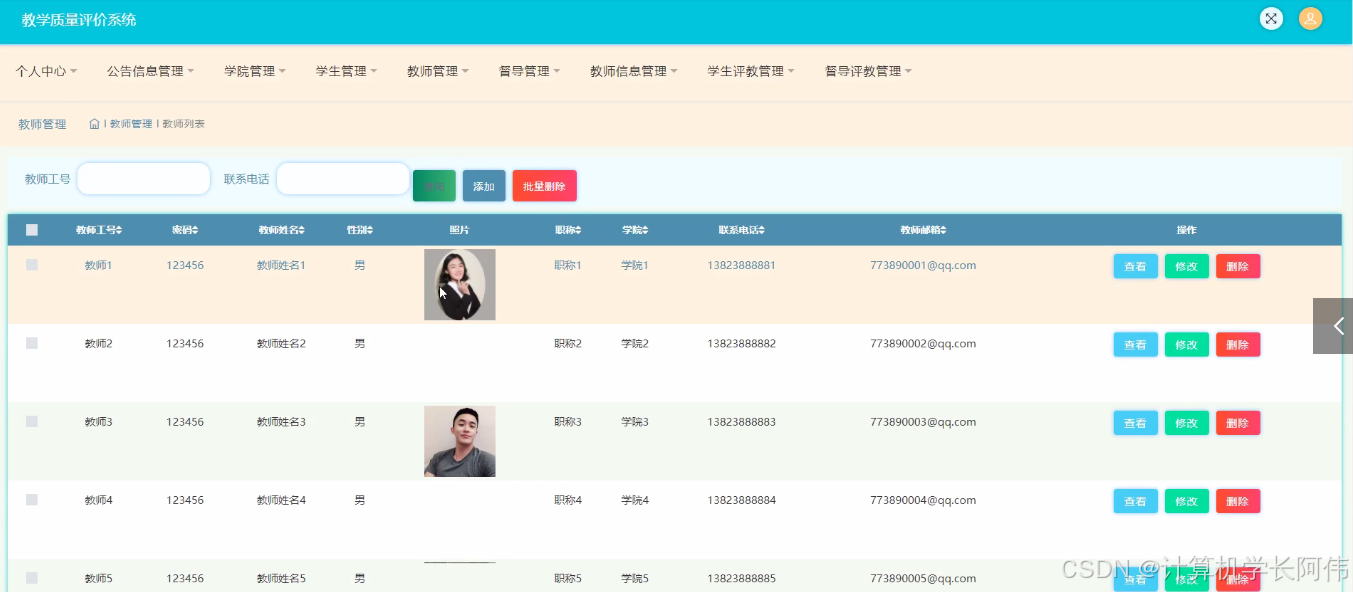Click the 教师列表 breadcrumb item

[184, 124]
